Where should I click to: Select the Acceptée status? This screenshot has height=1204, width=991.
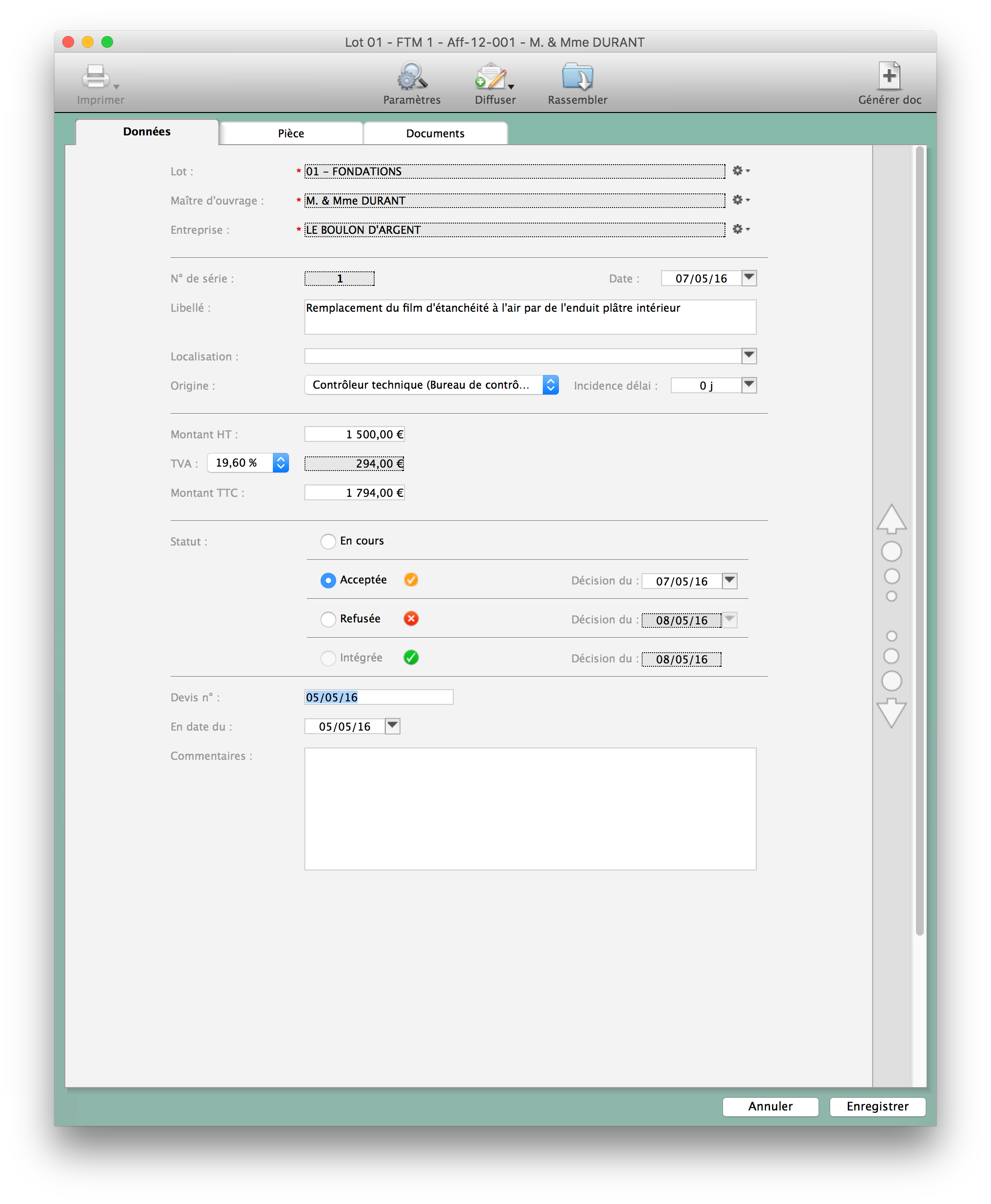(x=328, y=580)
